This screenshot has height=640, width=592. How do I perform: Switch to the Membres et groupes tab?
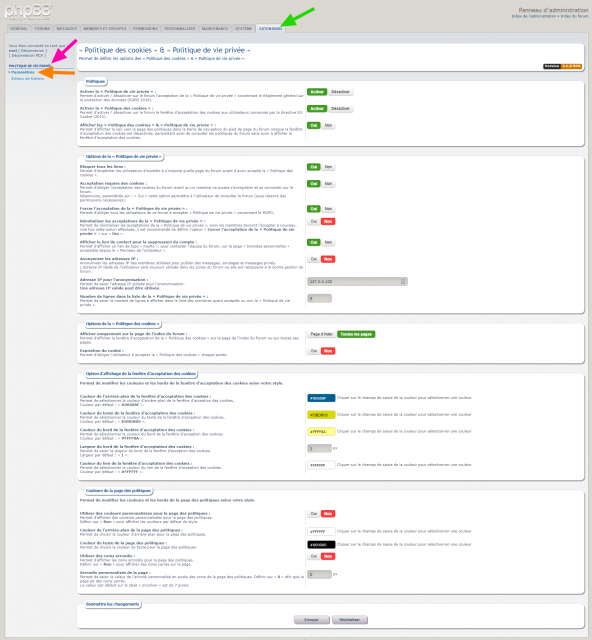105,29
